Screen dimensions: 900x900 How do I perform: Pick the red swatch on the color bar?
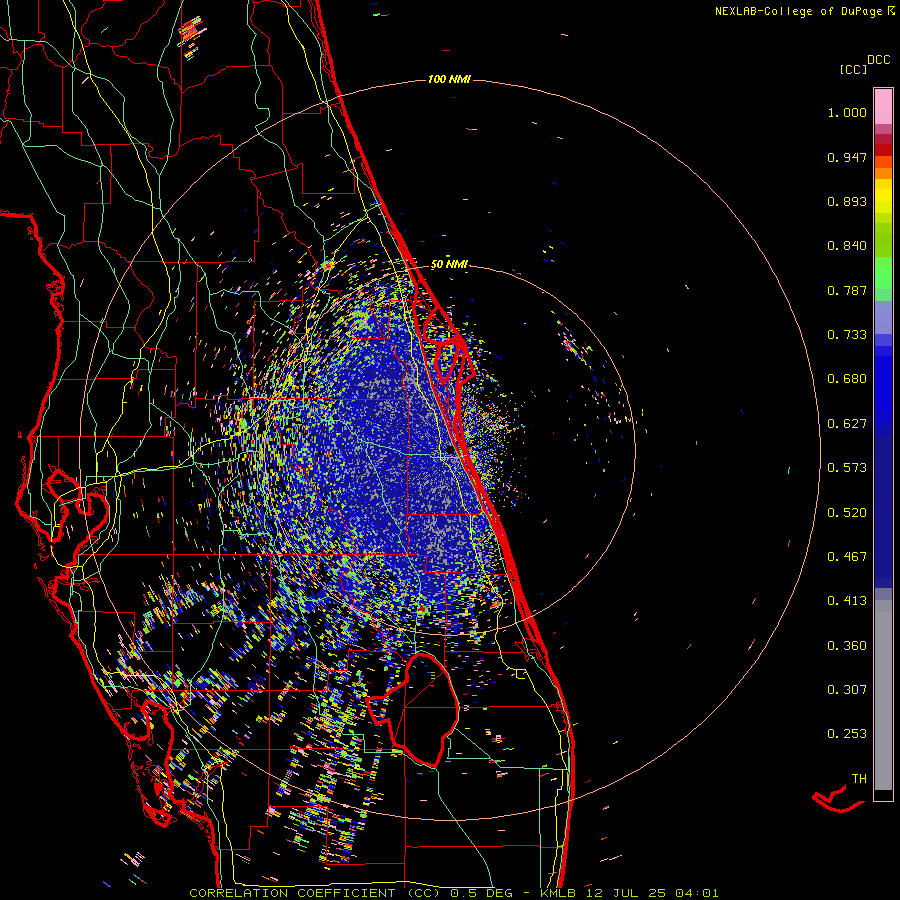pos(883,149)
